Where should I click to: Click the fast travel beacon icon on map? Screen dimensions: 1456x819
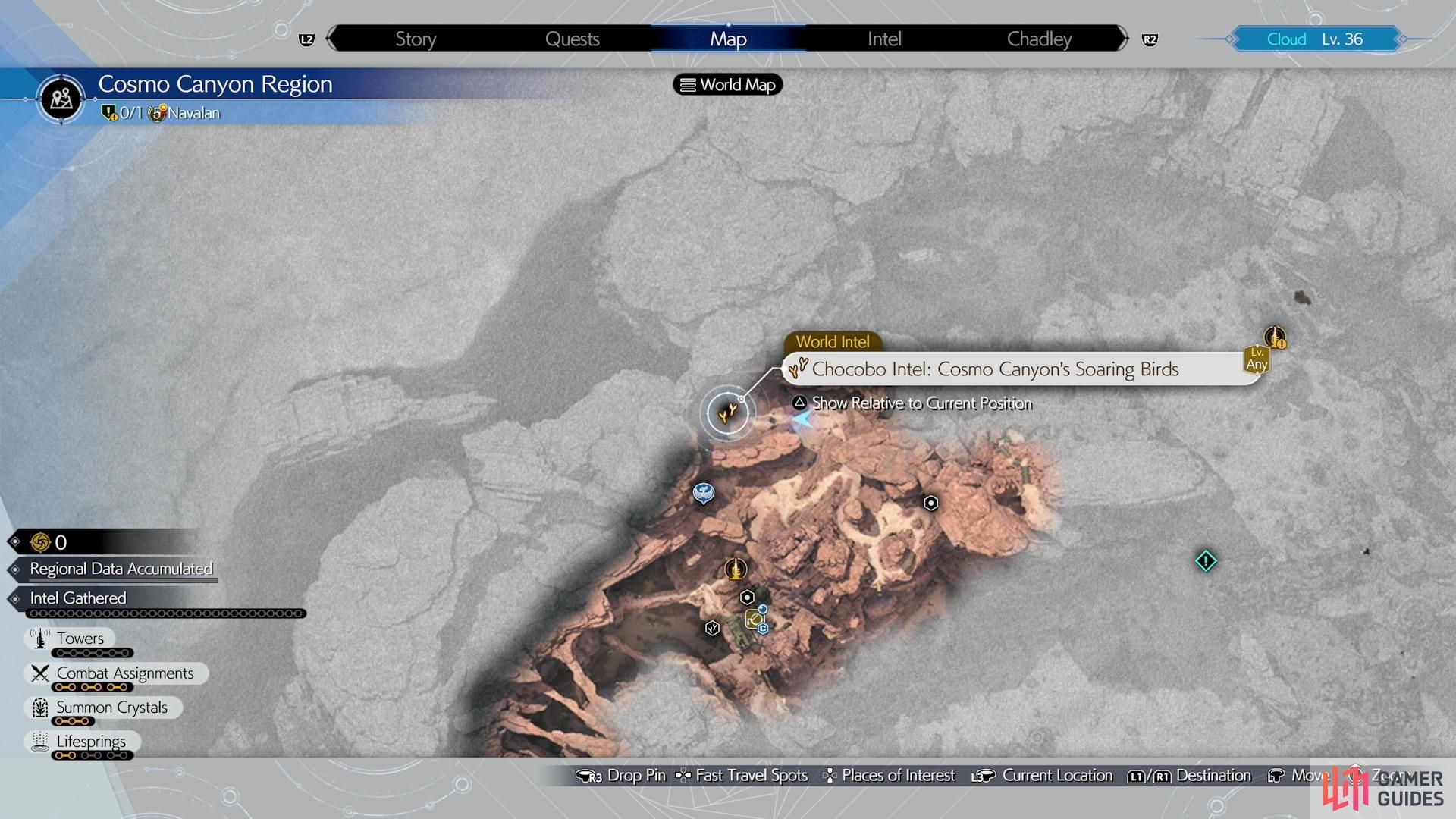pyautogui.click(x=734, y=567)
